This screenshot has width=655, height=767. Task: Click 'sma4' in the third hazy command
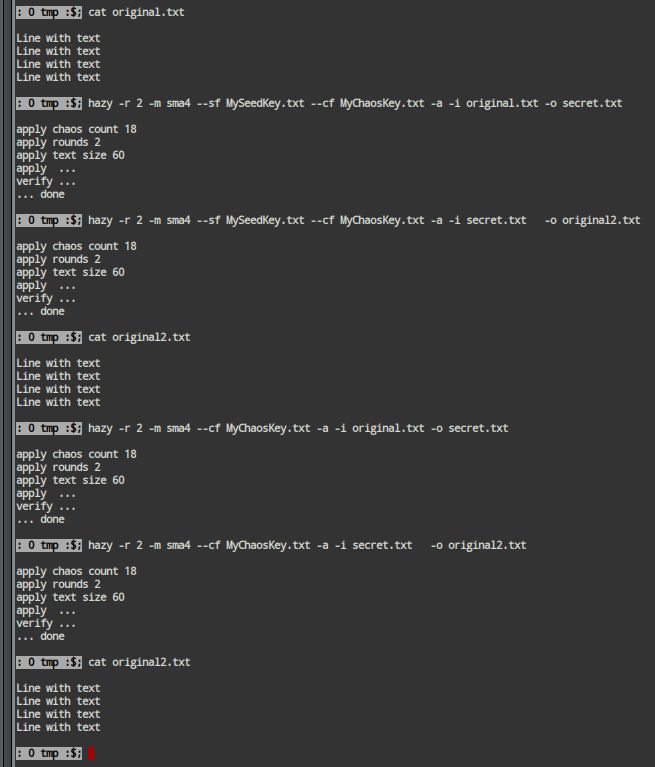point(178,428)
